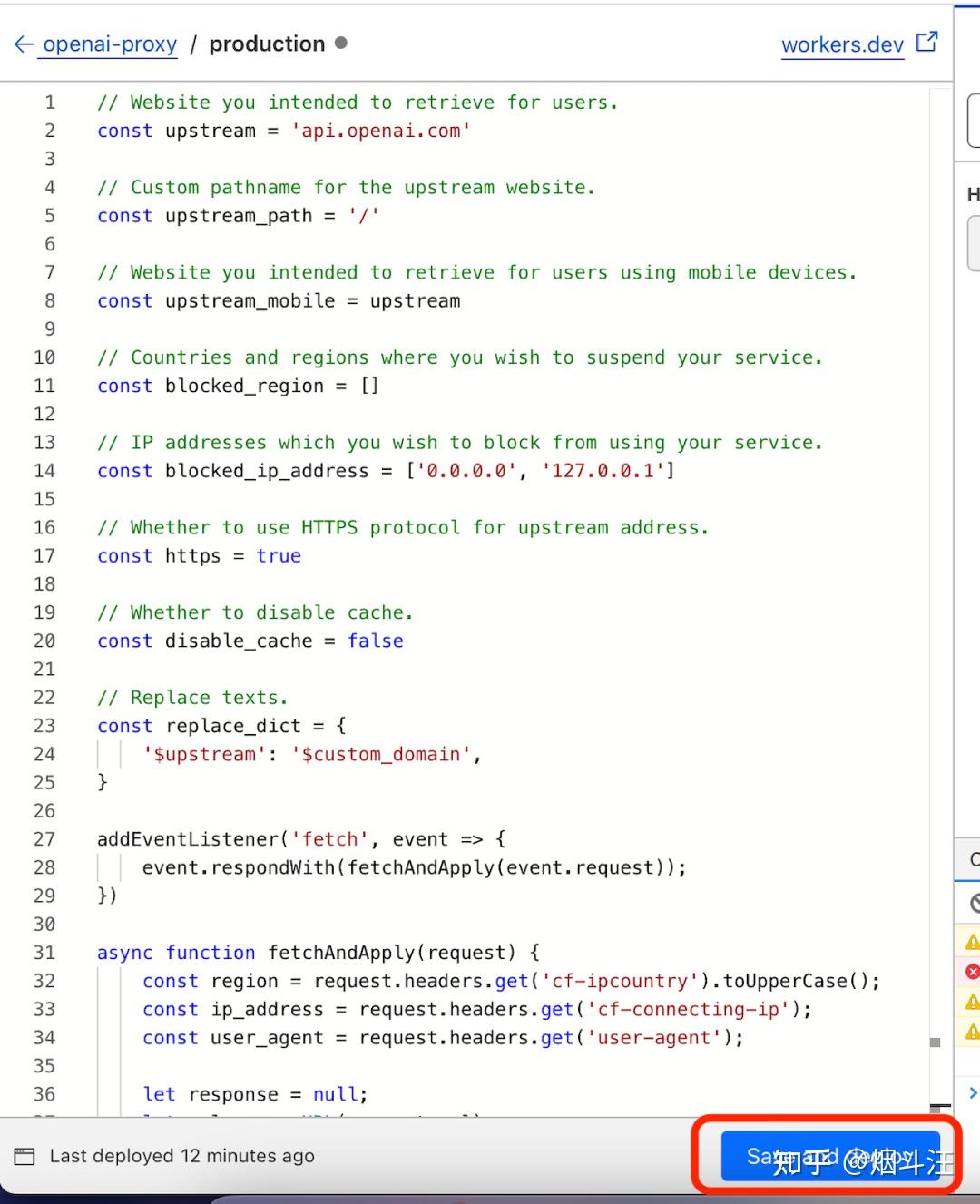Expand the side panel with the blue chevron
This screenshot has width=980, height=1204.
pyautogui.click(x=973, y=1092)
